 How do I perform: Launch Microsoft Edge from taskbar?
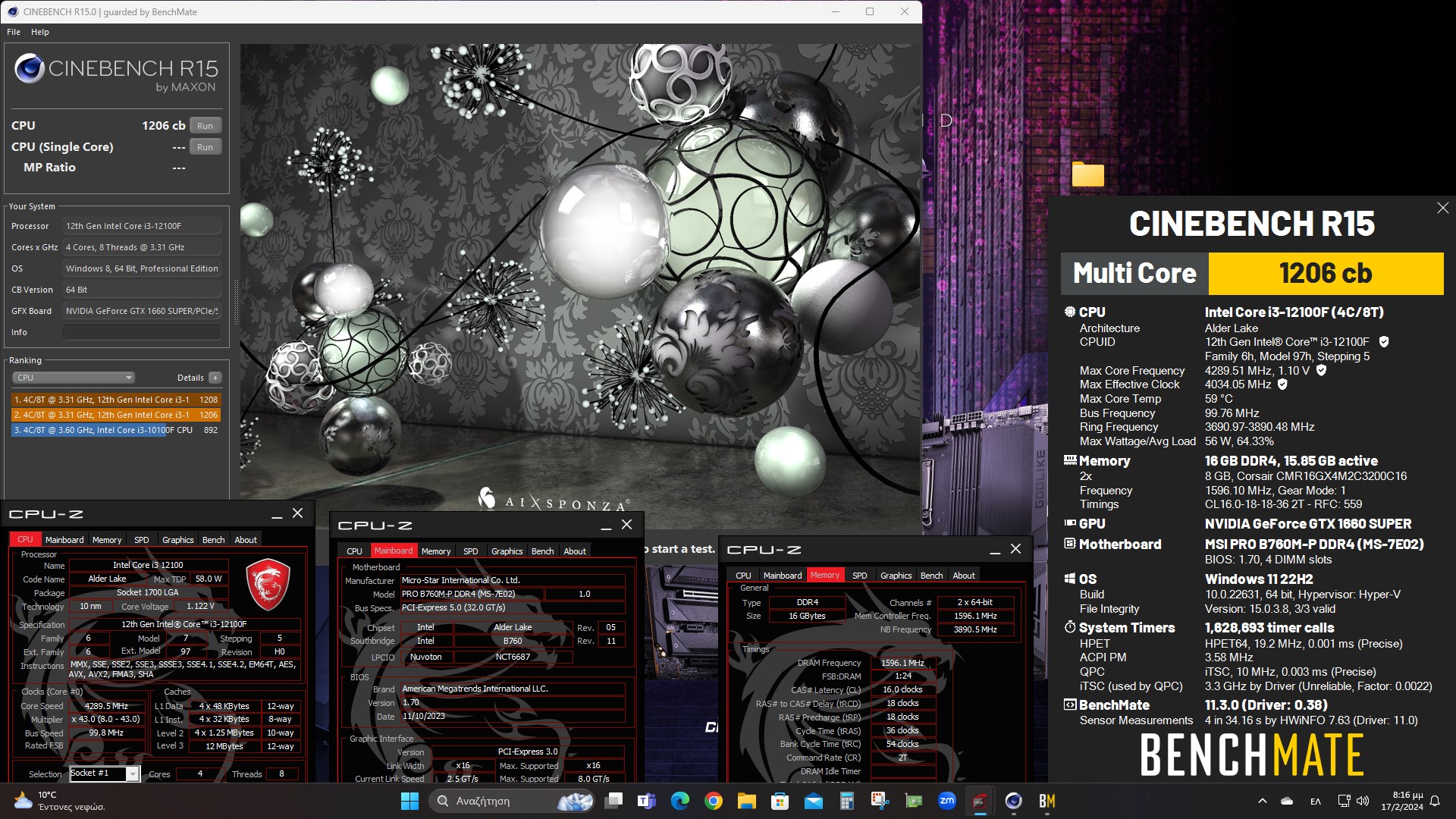coord(680,801)
